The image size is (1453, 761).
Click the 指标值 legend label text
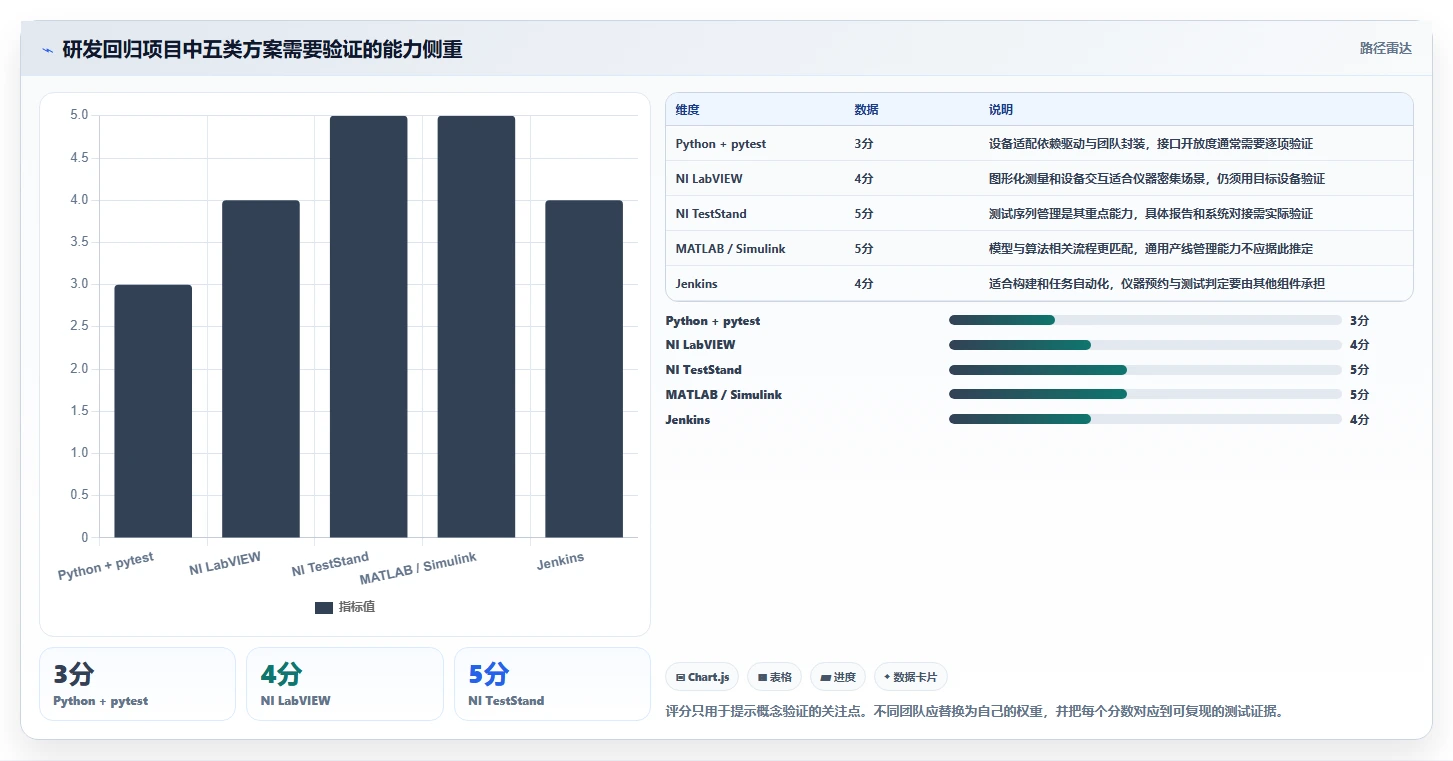point(357,607)
